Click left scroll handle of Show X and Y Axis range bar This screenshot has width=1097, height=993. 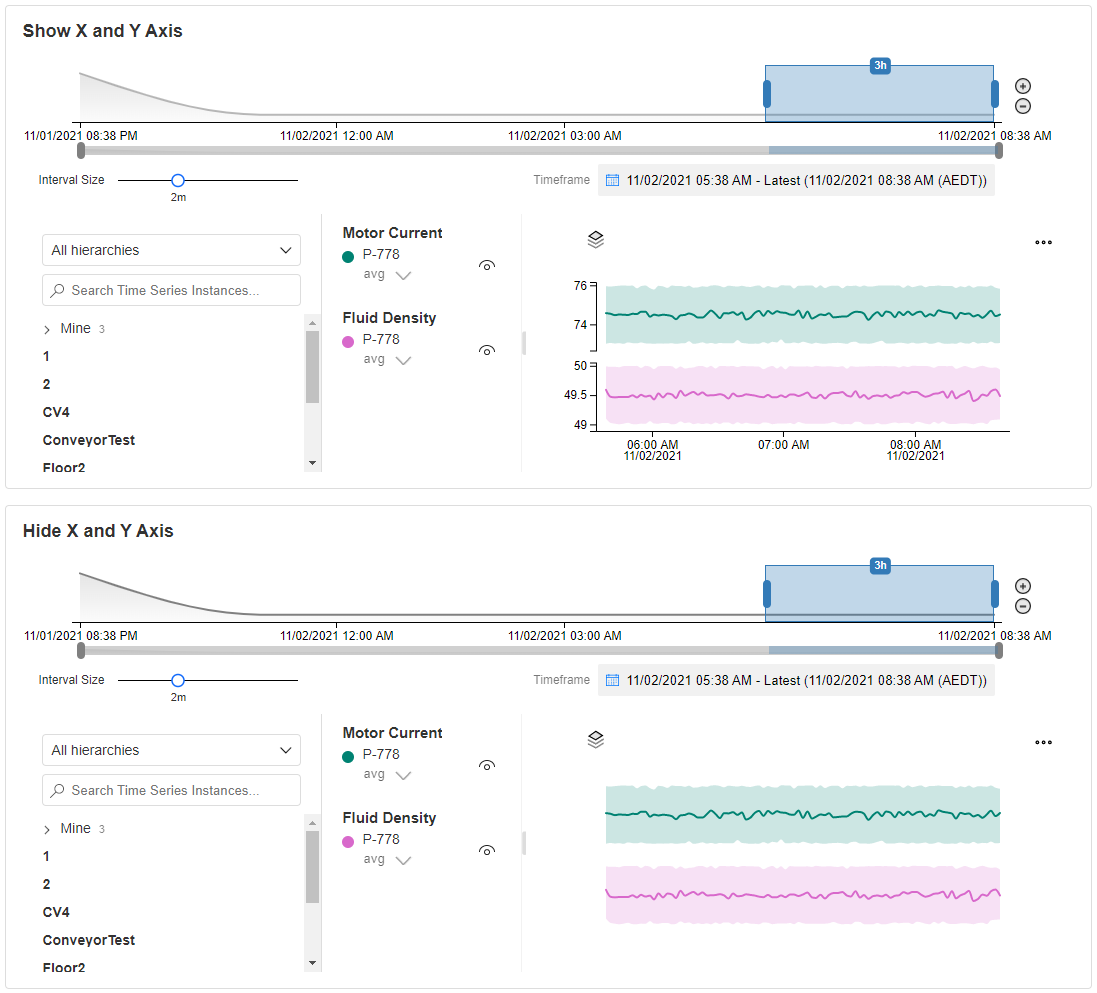point(81,150)
